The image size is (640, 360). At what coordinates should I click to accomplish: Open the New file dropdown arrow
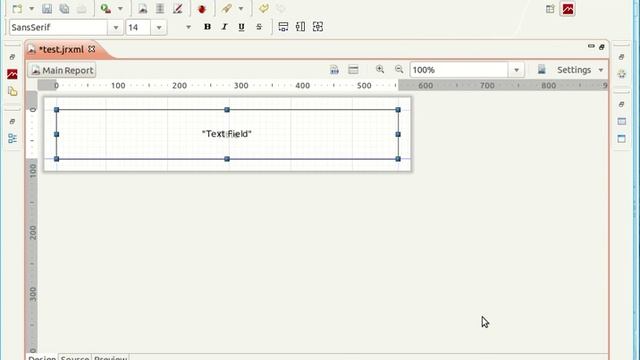(31, 9)
